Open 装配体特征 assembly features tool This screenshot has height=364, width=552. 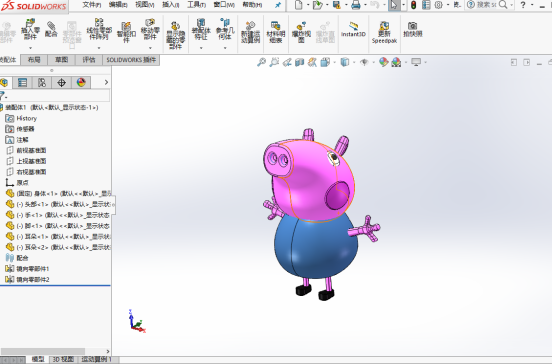click(x=201, y=30)
